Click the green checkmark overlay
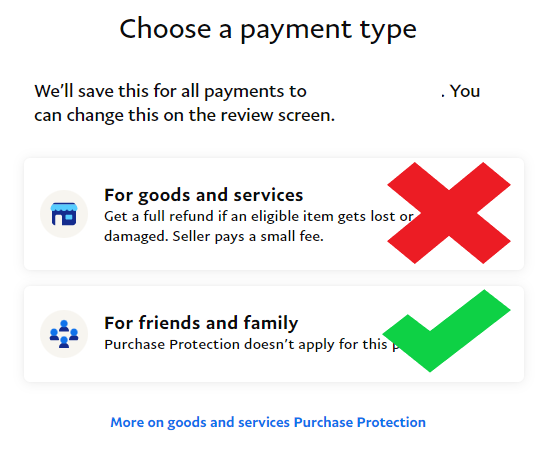Viewport: 552px width, 455px height. point(446,331)
